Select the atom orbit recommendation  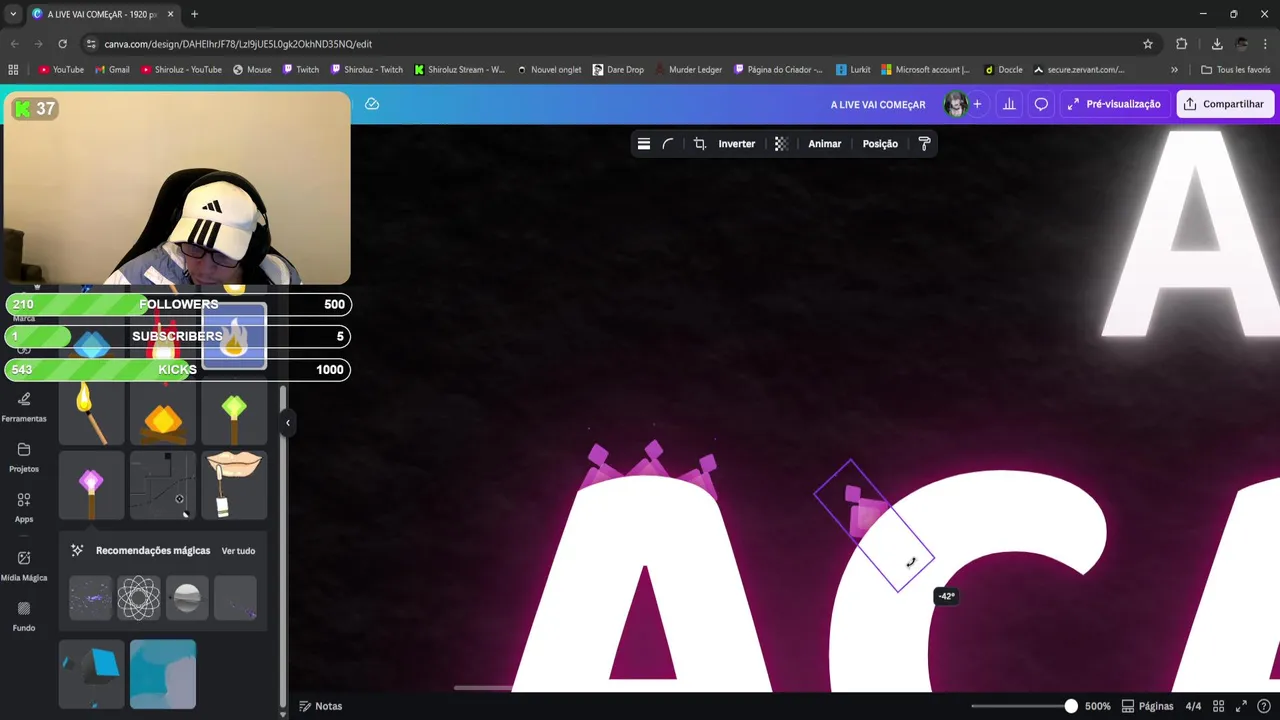139,598
